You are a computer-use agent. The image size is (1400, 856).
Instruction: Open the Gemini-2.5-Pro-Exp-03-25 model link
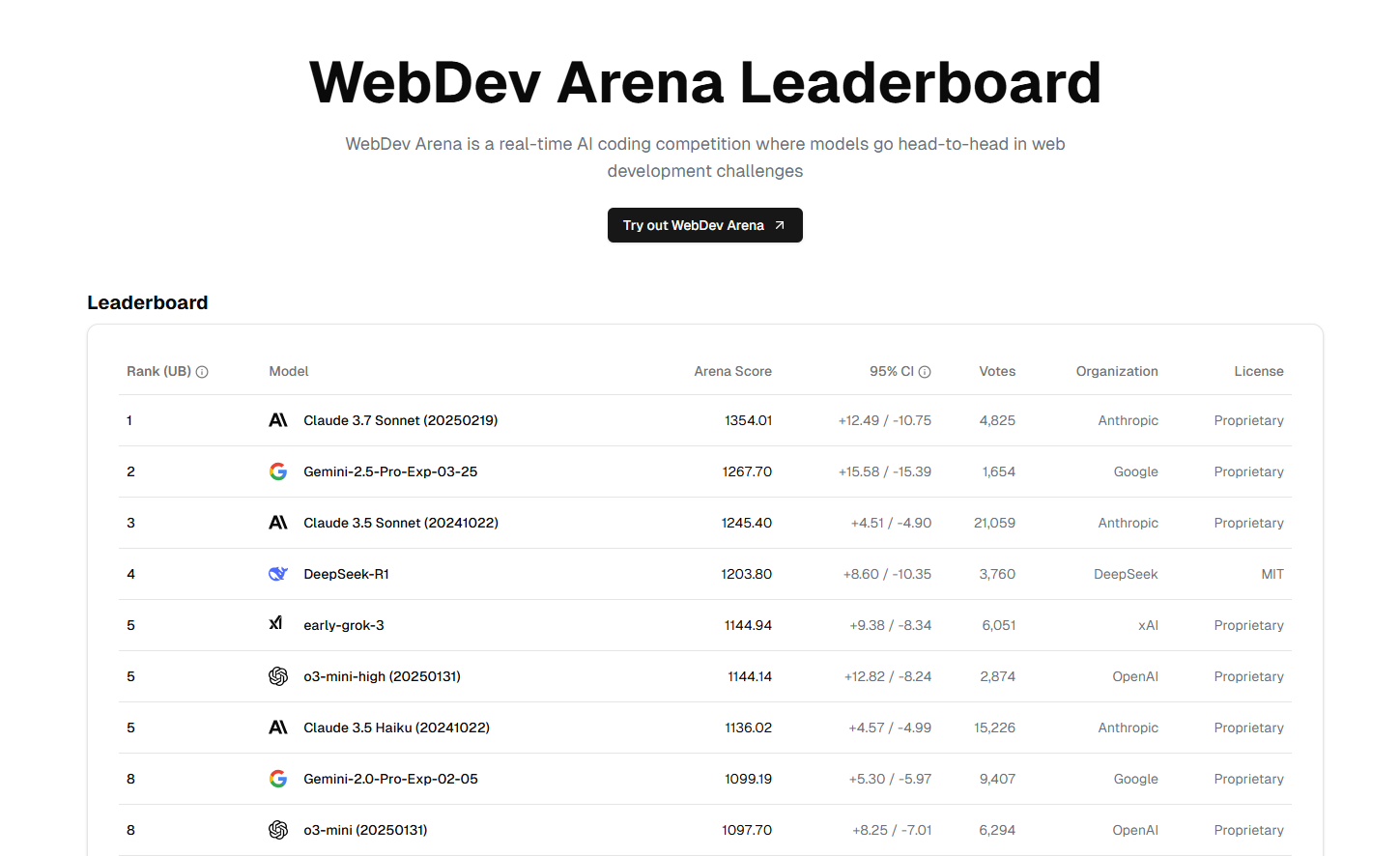point(390,471)
